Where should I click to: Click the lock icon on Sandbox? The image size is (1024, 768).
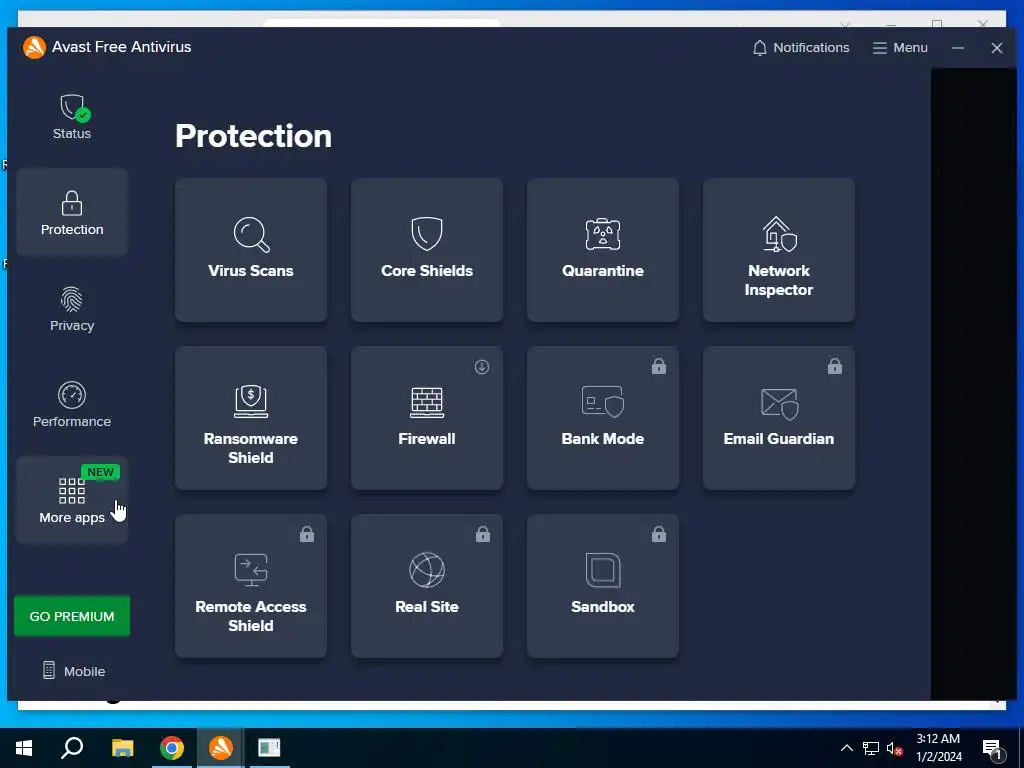pyautogui.click(x=658, y=534)
